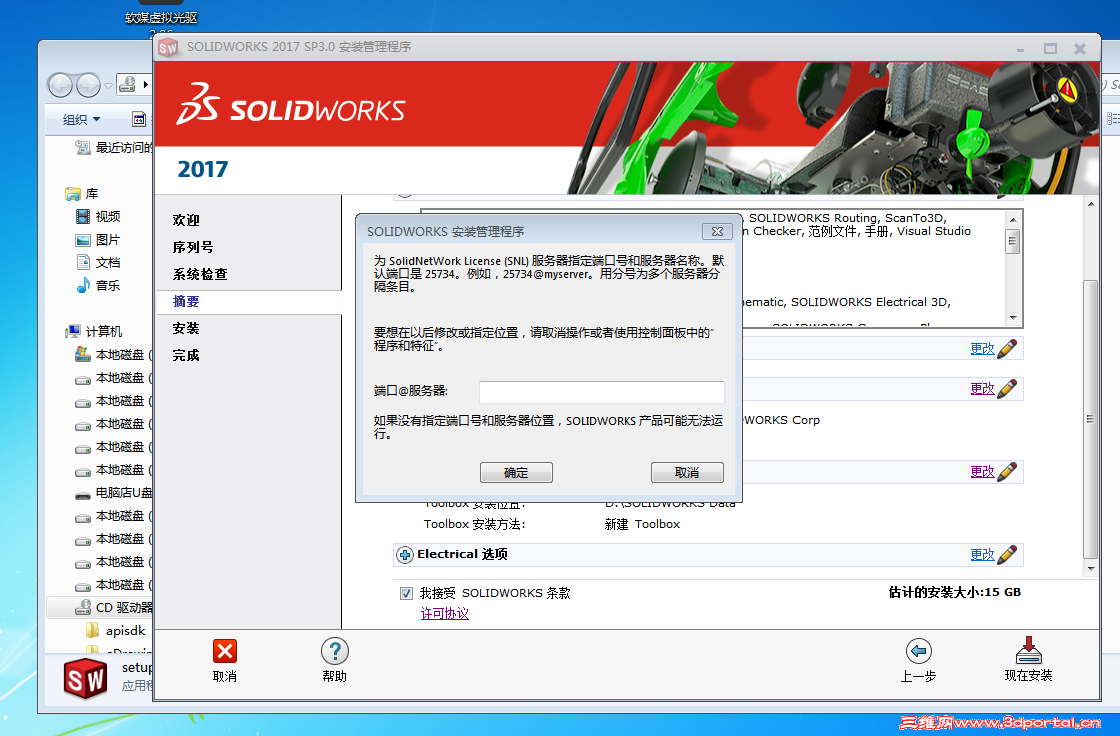Click SOLIDWORKS title bar SW icon

point(168,48)
